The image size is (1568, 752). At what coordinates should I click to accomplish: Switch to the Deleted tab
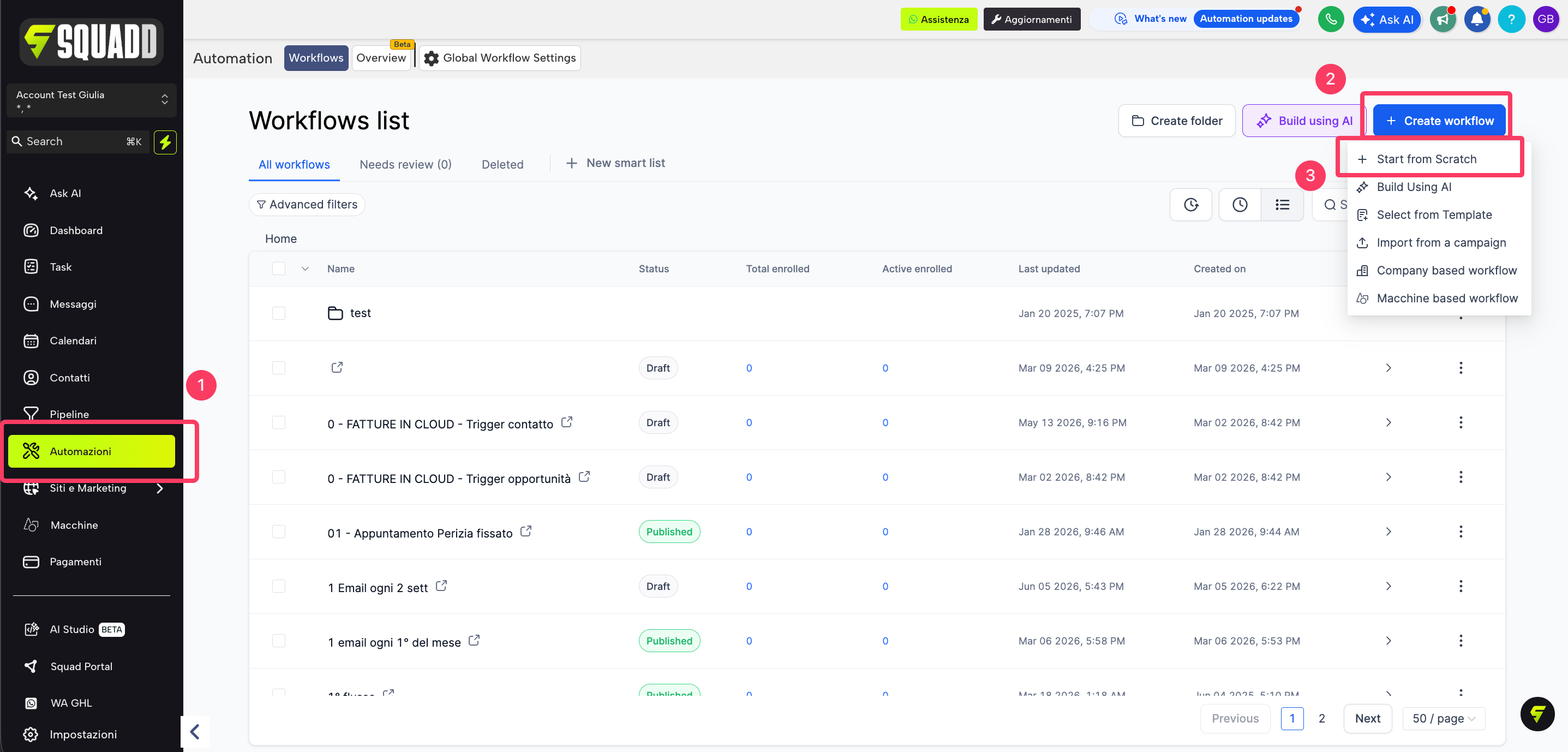[502, 164]
